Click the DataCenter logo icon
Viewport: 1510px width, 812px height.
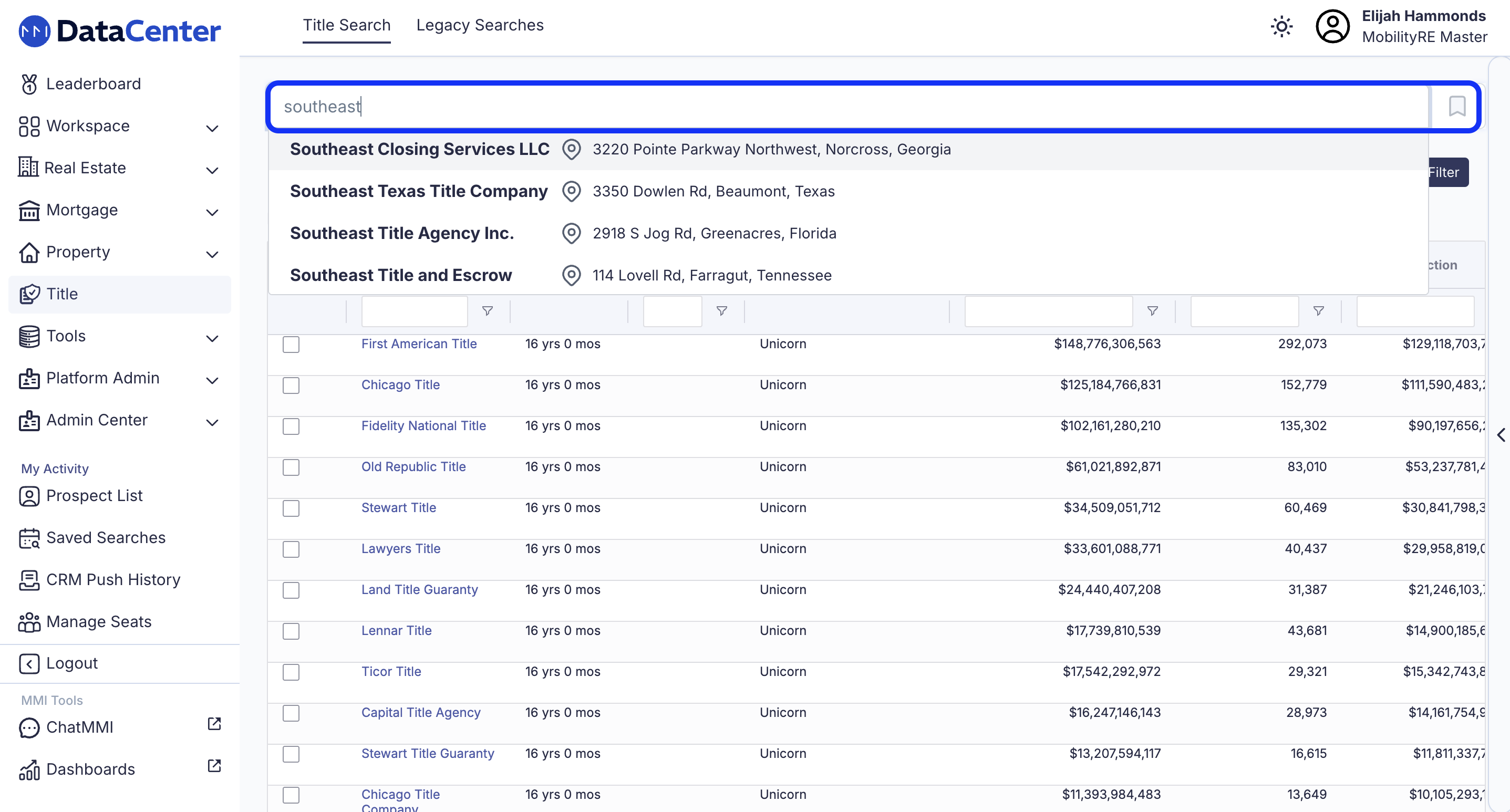click(35, 31)
